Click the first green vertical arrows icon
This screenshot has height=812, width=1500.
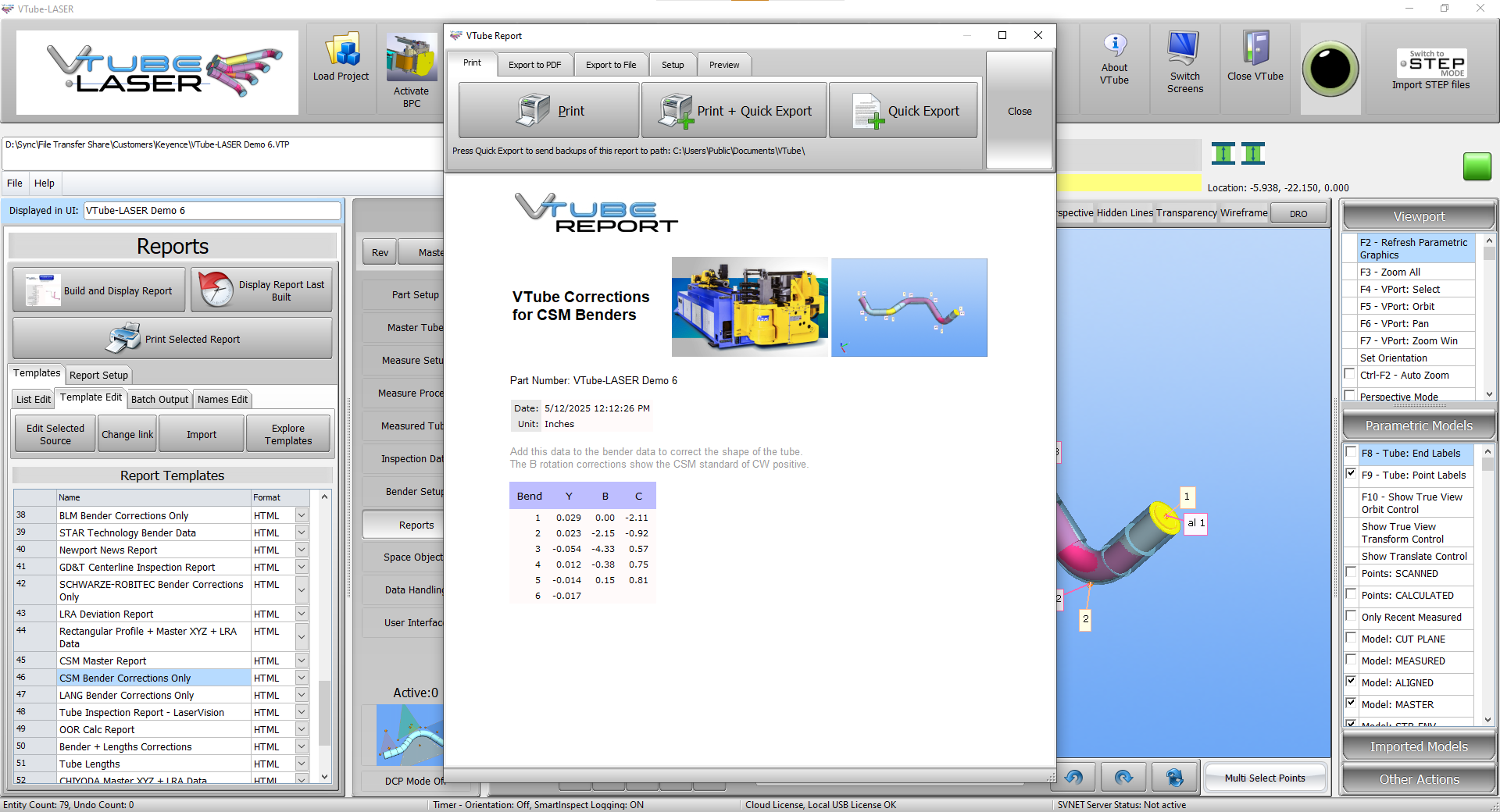1223,154
